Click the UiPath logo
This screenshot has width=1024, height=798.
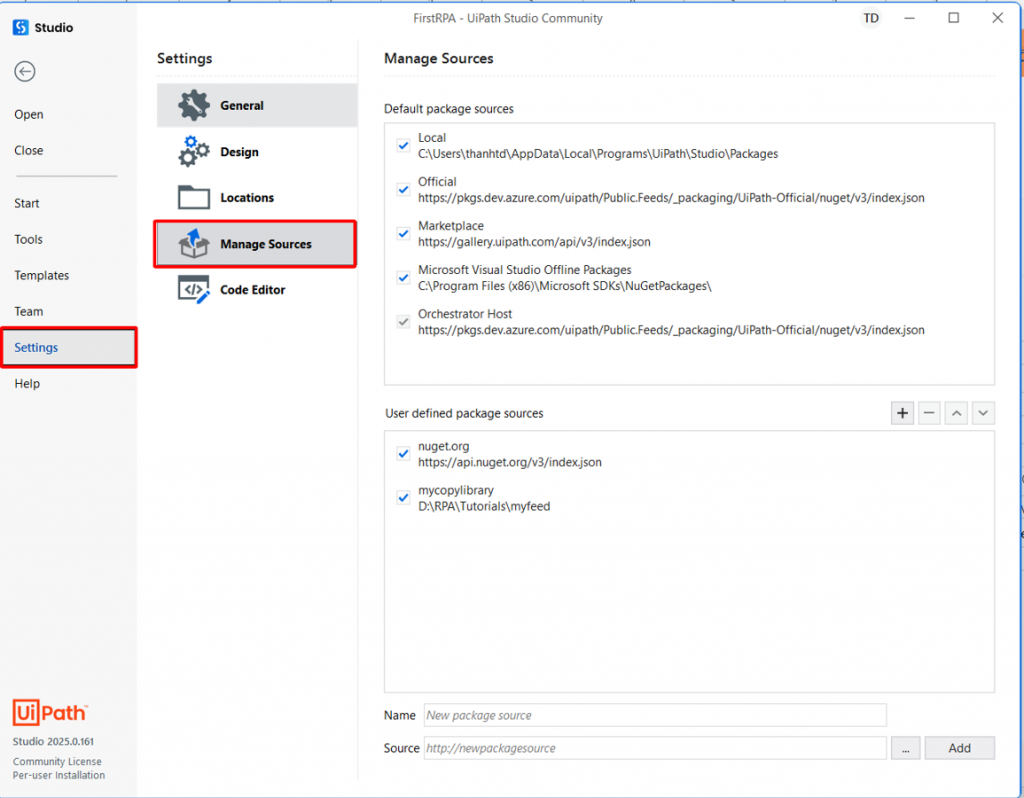click(50, 712)
